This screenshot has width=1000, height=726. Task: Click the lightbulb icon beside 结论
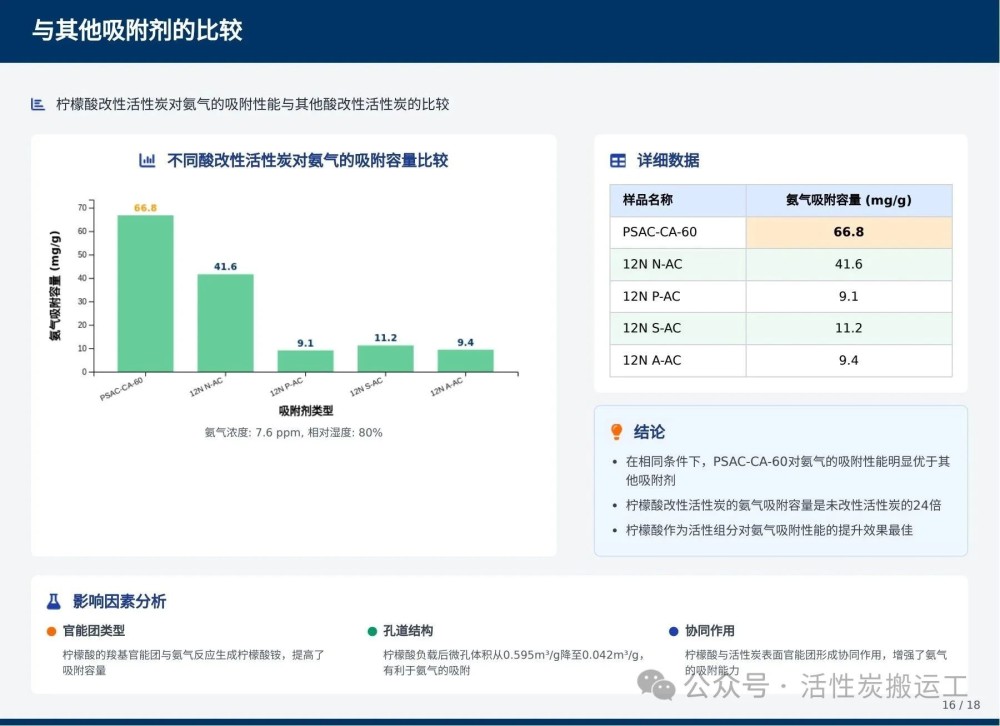tap(617, 432)
